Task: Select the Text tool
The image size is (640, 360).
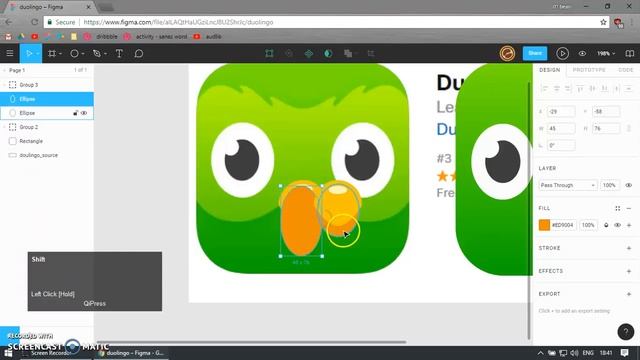Action: [x=119, y=53]
